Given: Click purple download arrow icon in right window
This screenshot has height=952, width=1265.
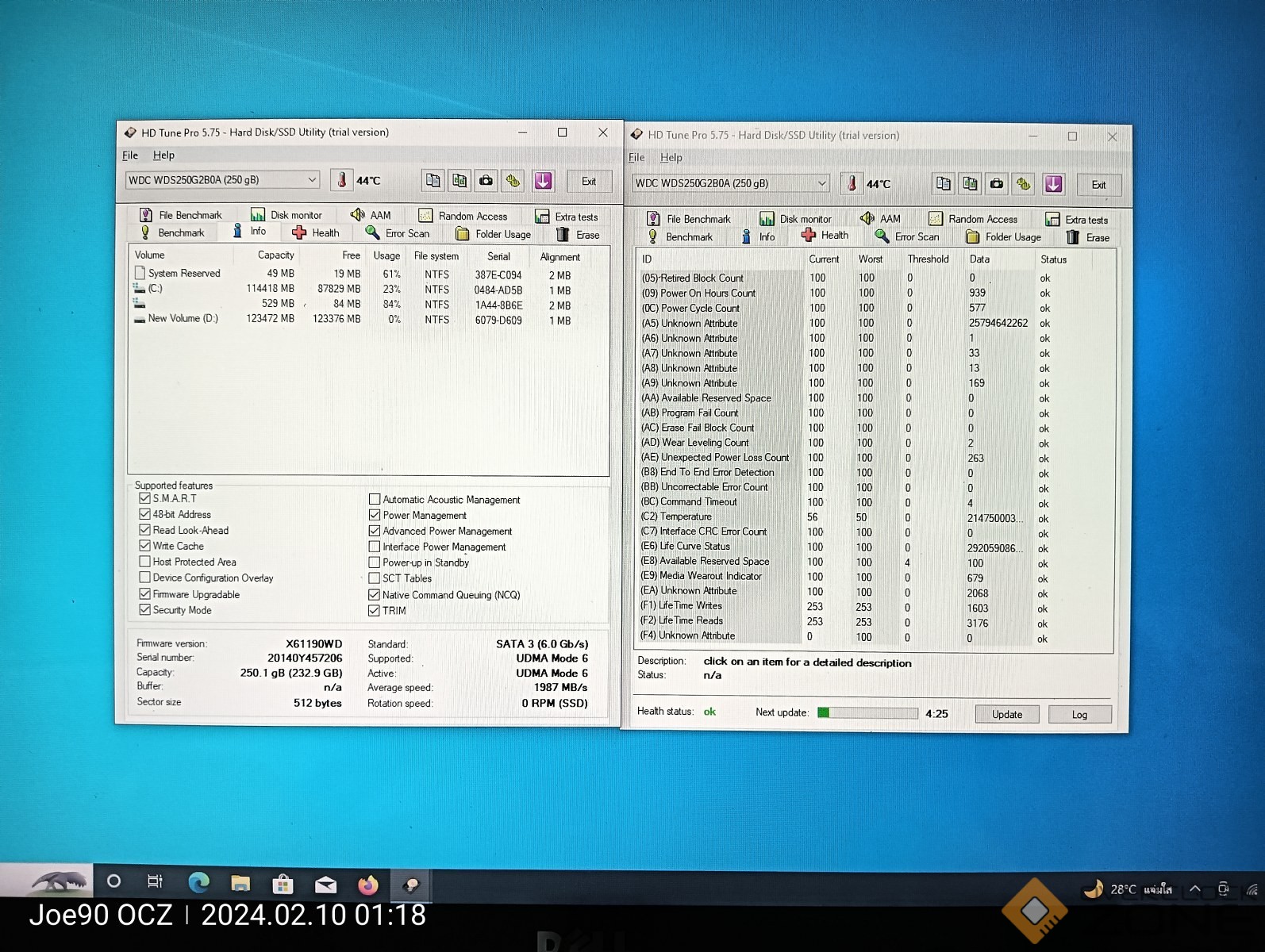Looking at the screenshot, I should point(1053,183).
